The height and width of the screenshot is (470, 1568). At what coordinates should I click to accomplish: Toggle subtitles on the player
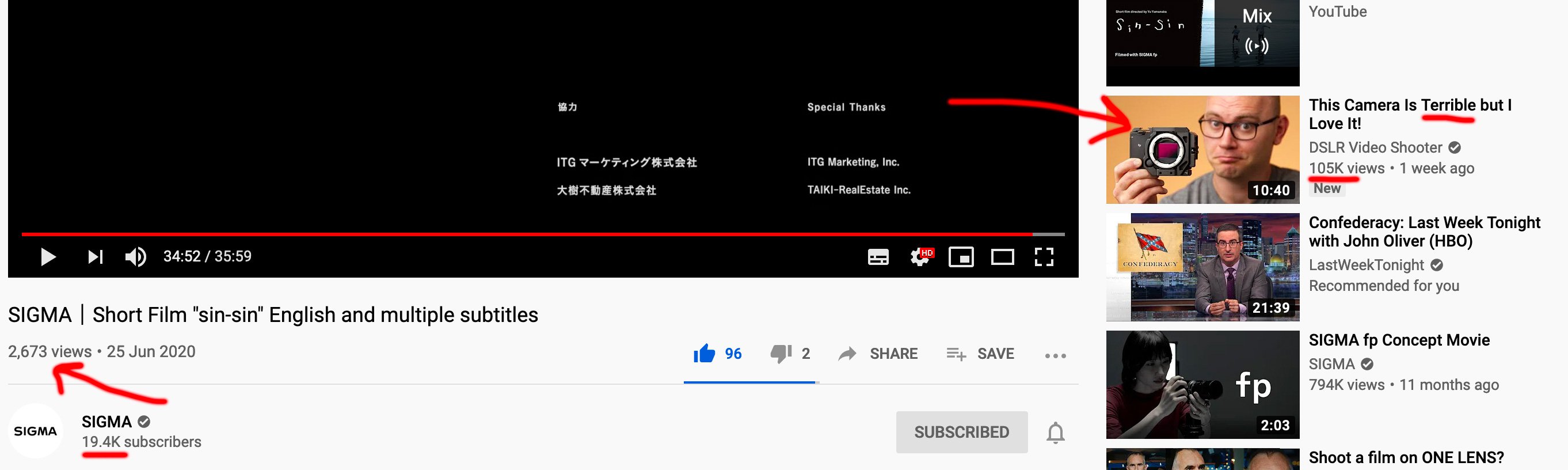coord(878,257)
